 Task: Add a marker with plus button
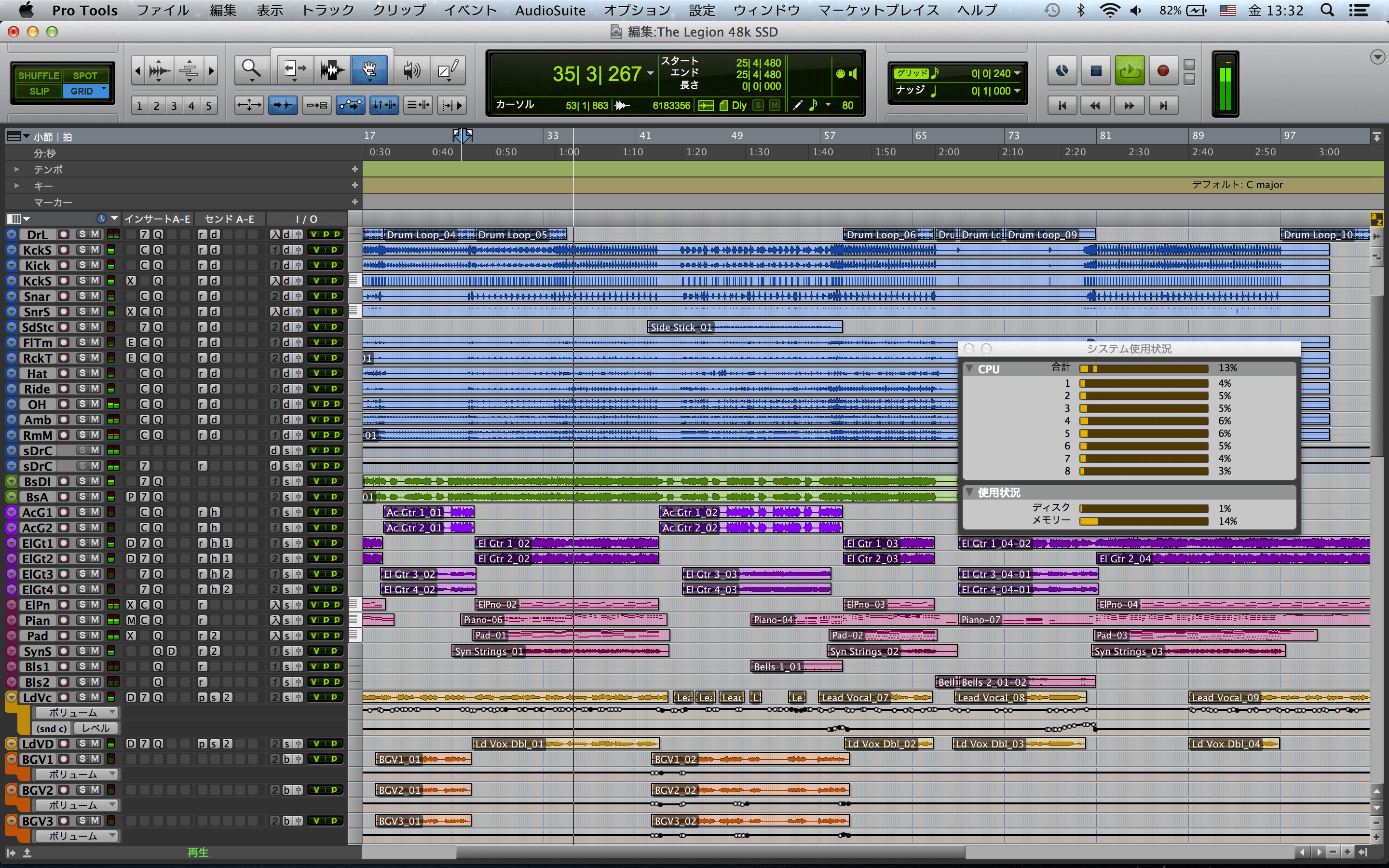click(x=354, y=202)
